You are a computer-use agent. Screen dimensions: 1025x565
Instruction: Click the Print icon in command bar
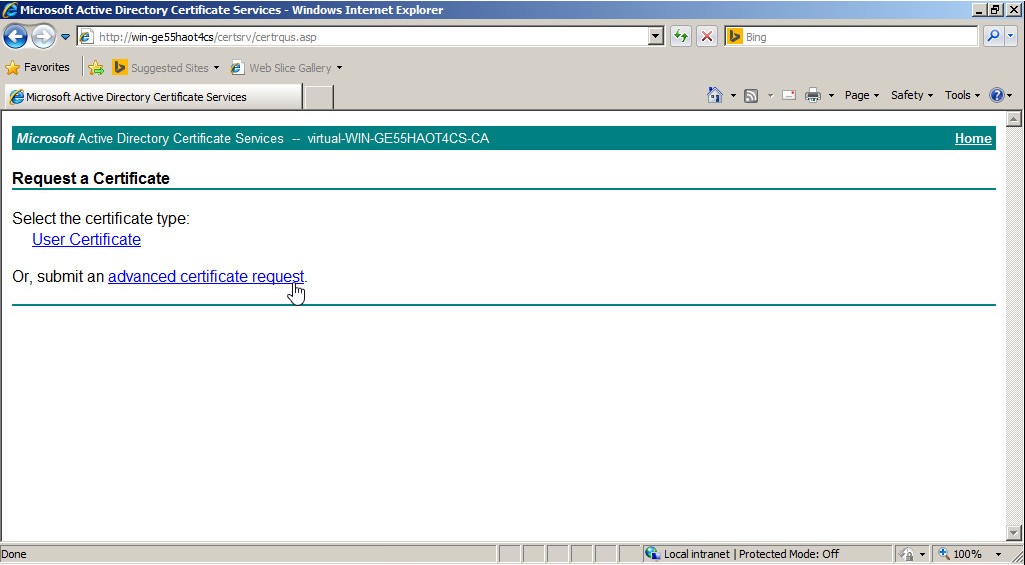point(813,96)
